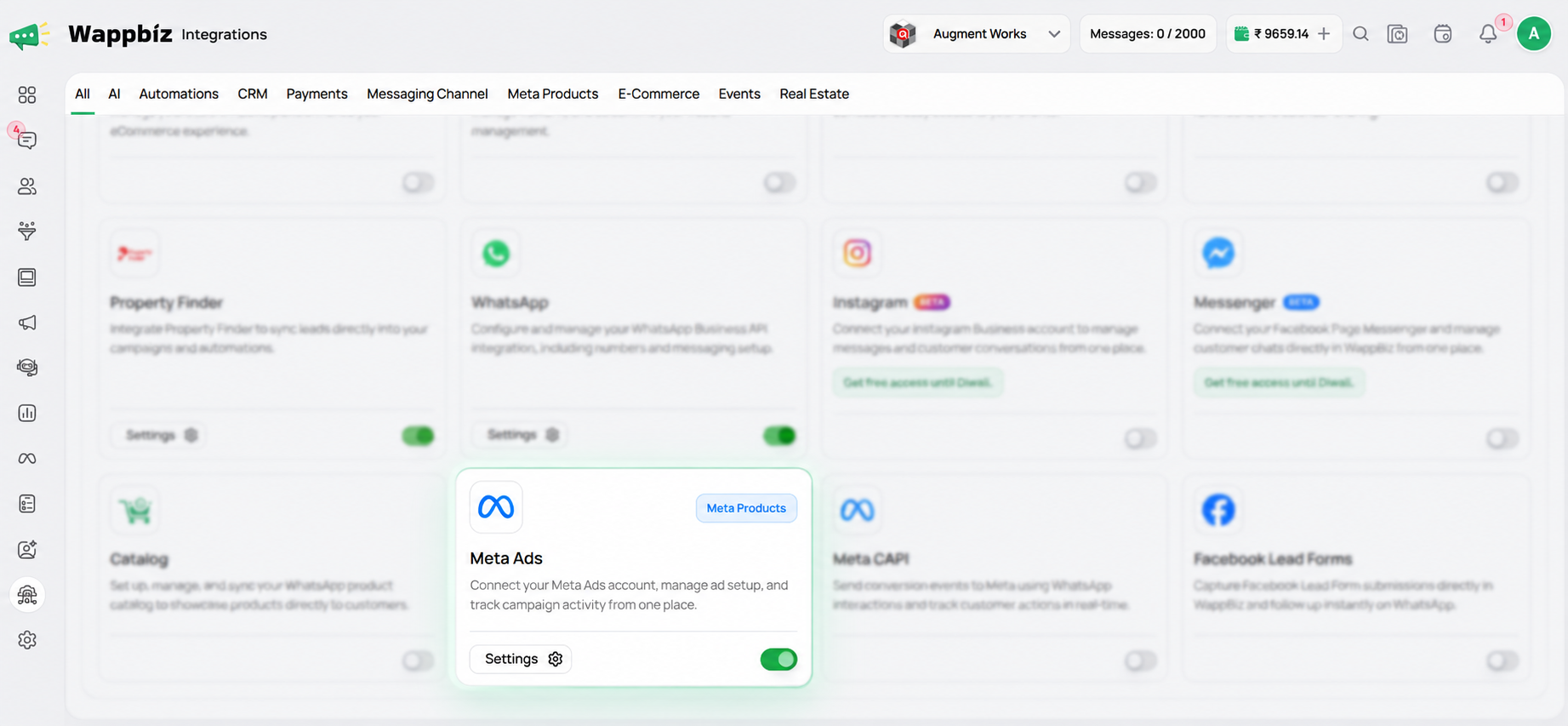1568x726 pixels.
Task: Open the dashboard grid icon in sidebar
Action: point(27,94)
